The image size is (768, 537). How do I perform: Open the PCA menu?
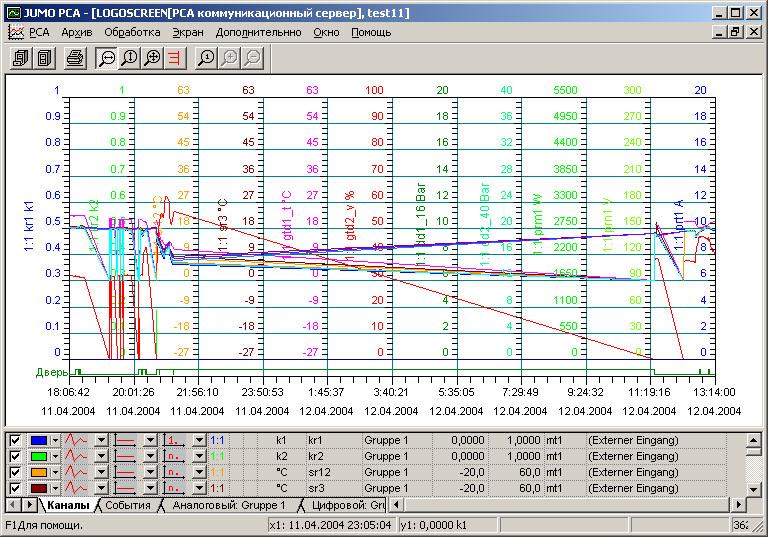[x=39, y=32]
